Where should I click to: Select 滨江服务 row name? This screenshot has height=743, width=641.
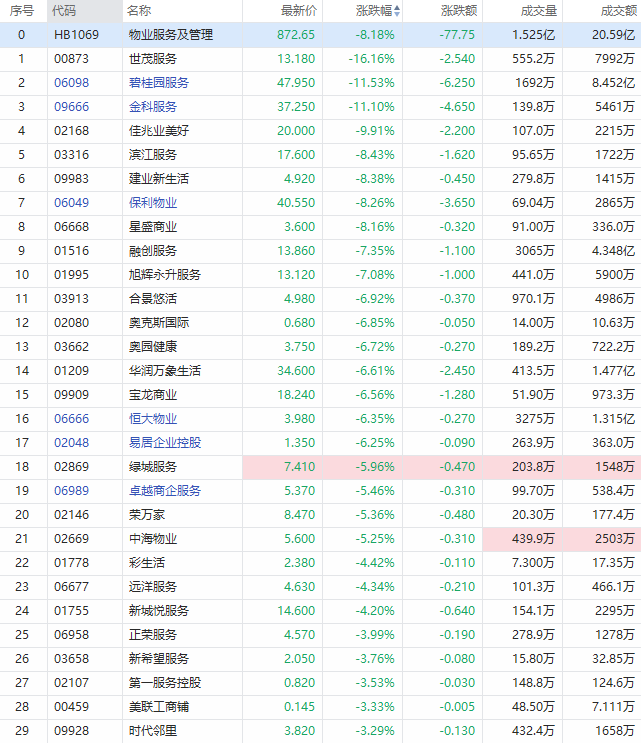[153, 154]
